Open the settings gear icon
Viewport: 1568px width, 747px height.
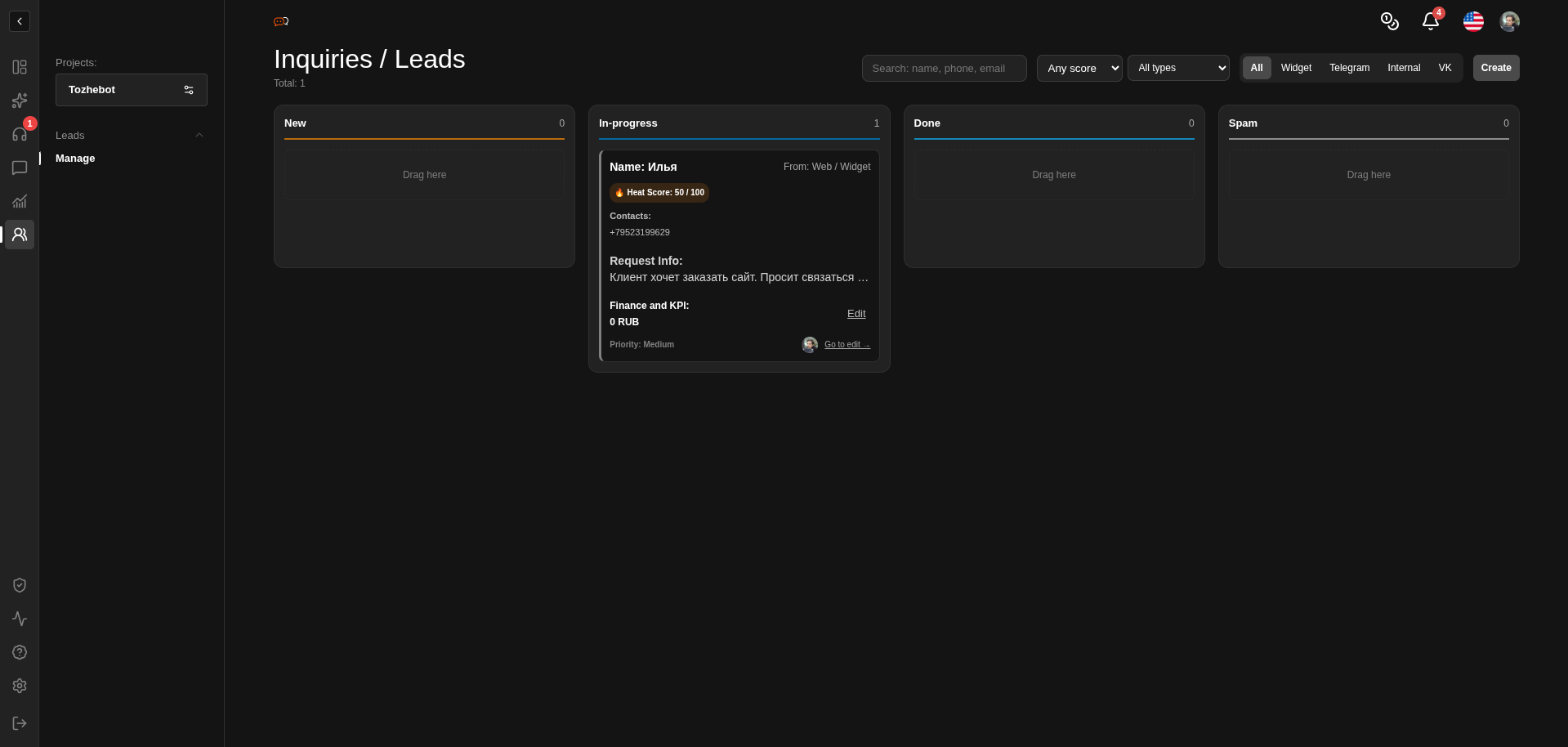[x=20, y=686]
